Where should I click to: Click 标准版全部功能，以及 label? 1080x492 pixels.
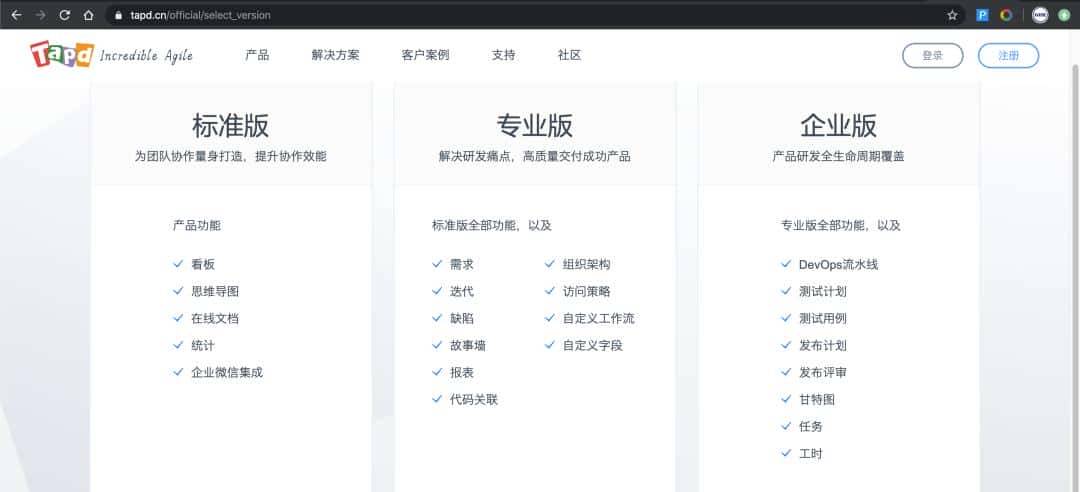[x=492, y=225]
